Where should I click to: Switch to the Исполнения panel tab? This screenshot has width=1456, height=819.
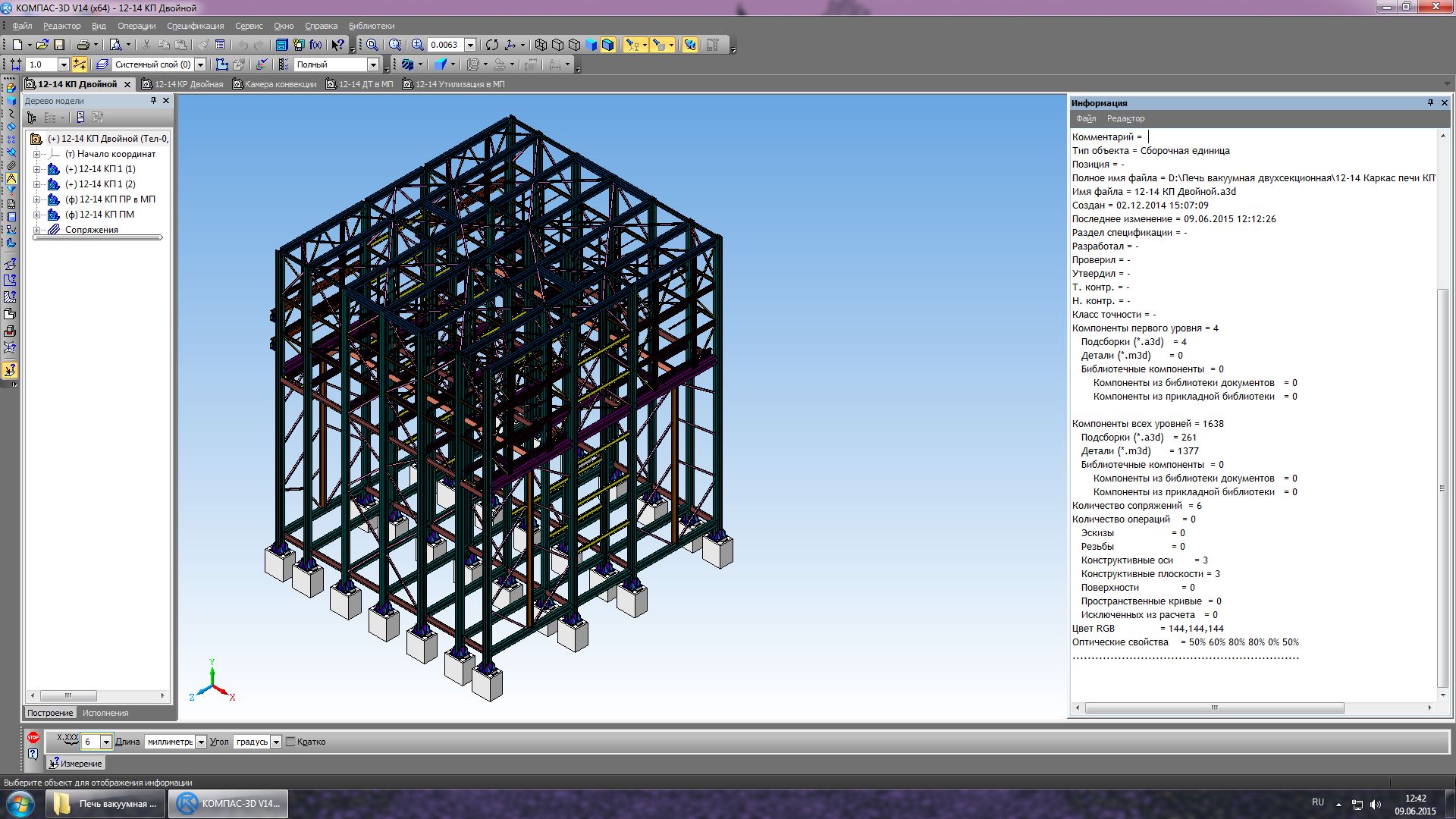tap(105, 713)
